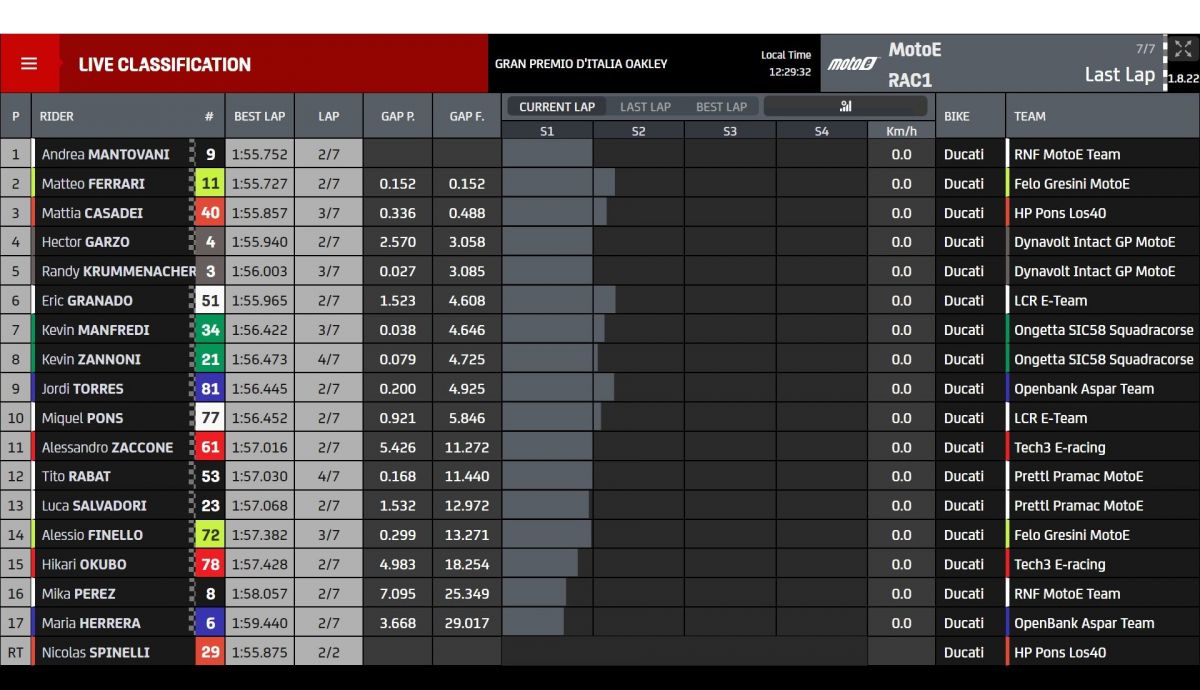1200x690 pixels.
Task: Select rider Alessandro ZACCONE
Action: pyautogui.click(x=107, y=447)
